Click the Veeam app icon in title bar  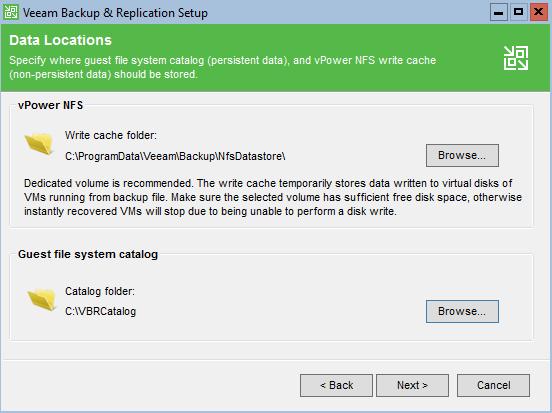pyautogui.click(x=11, y=12)
